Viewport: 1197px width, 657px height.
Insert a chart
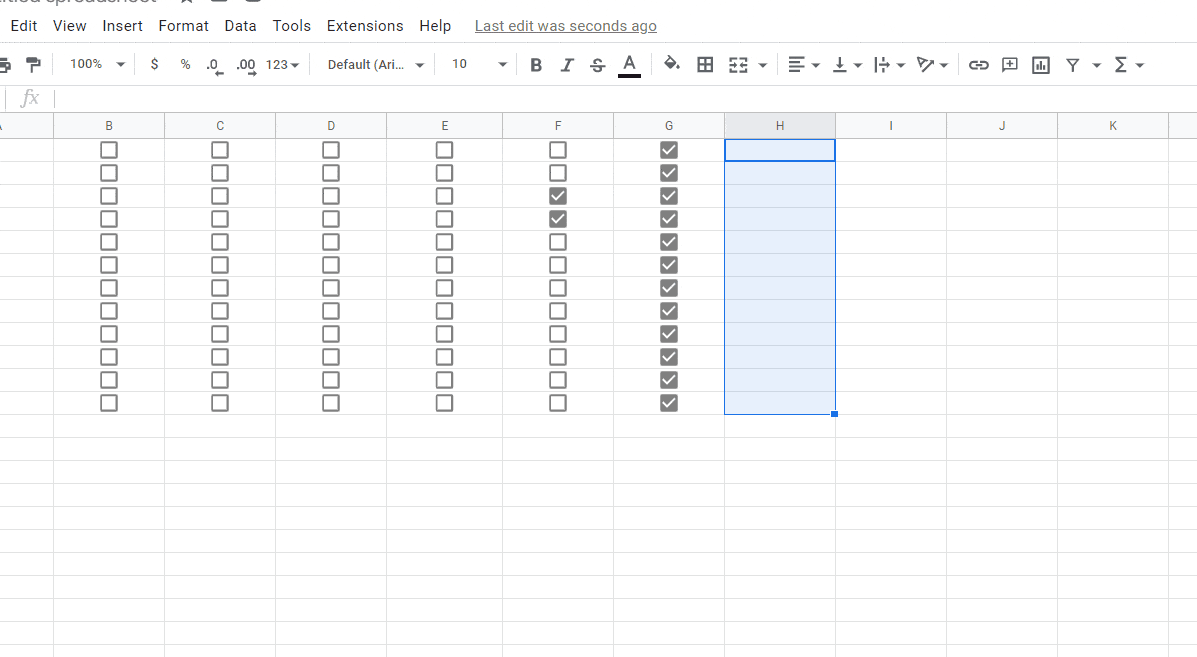(1040, 64)
